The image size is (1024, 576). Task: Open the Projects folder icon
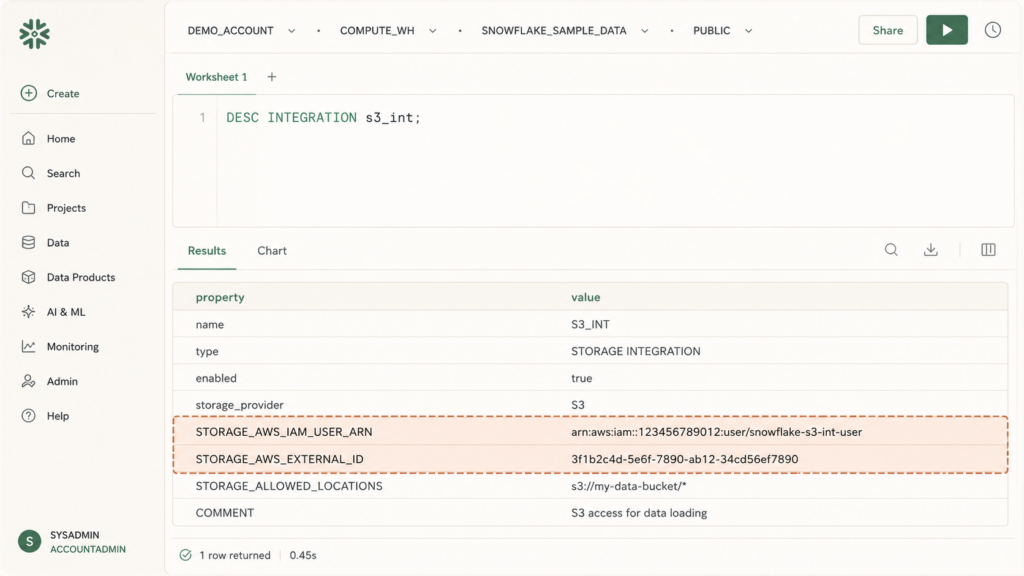point(29,208)
